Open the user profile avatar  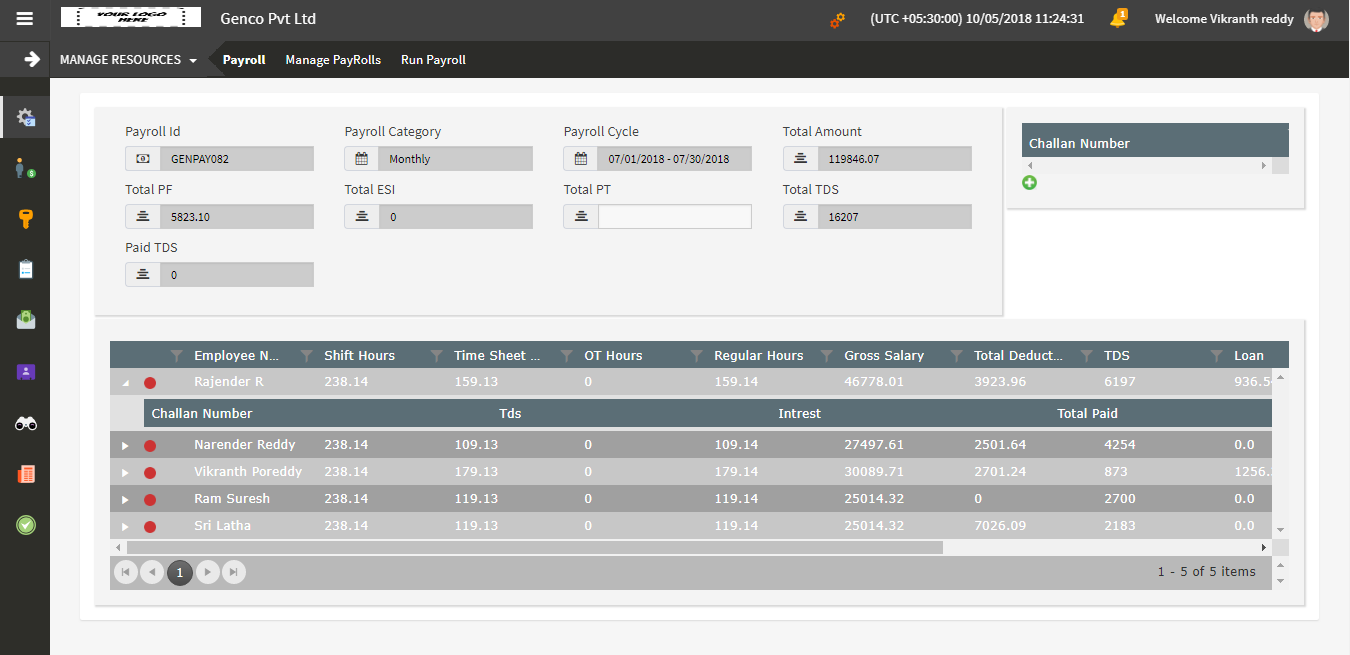pos(1317,19)
